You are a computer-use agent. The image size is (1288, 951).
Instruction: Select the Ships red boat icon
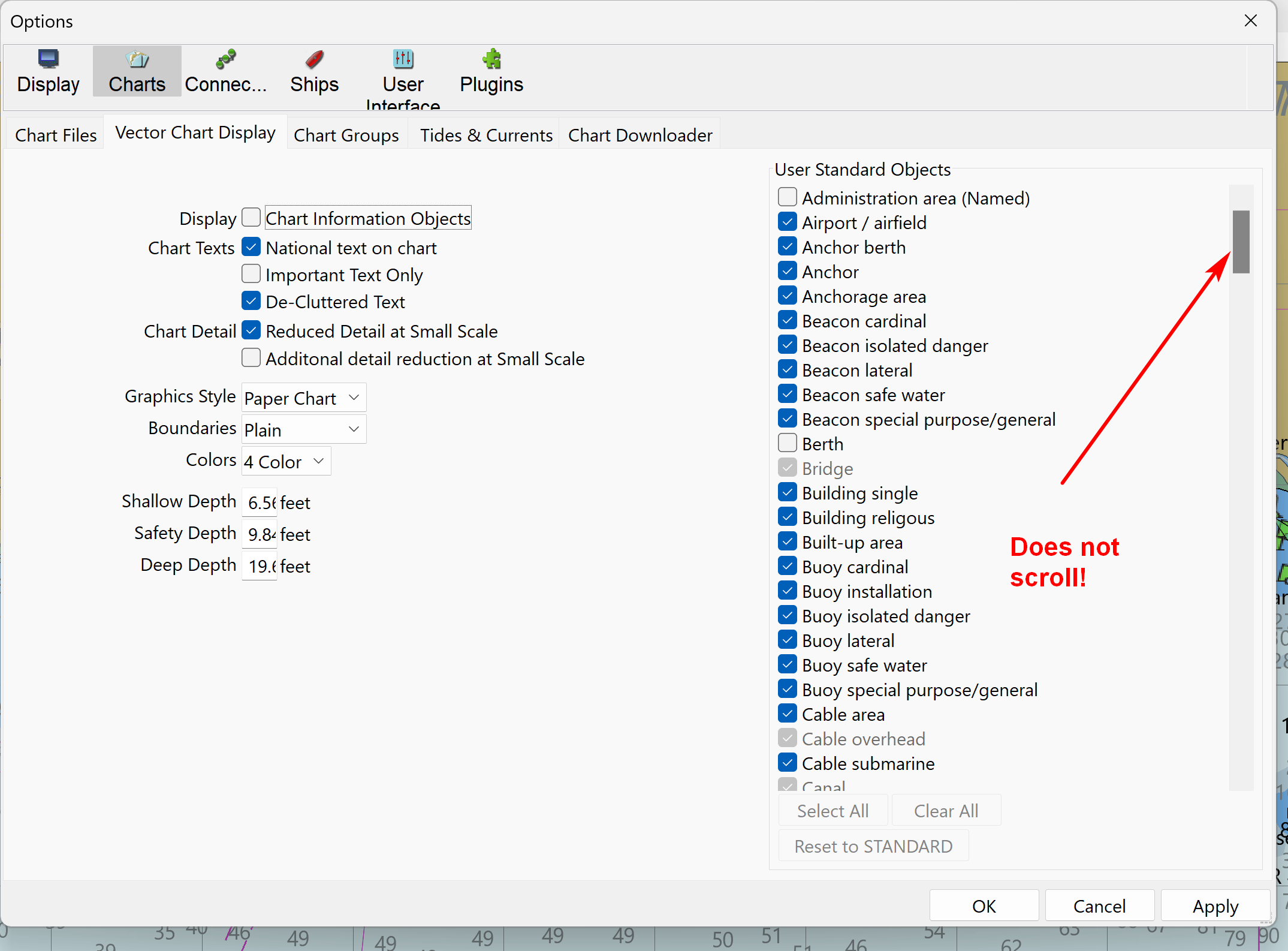(314, 59)
